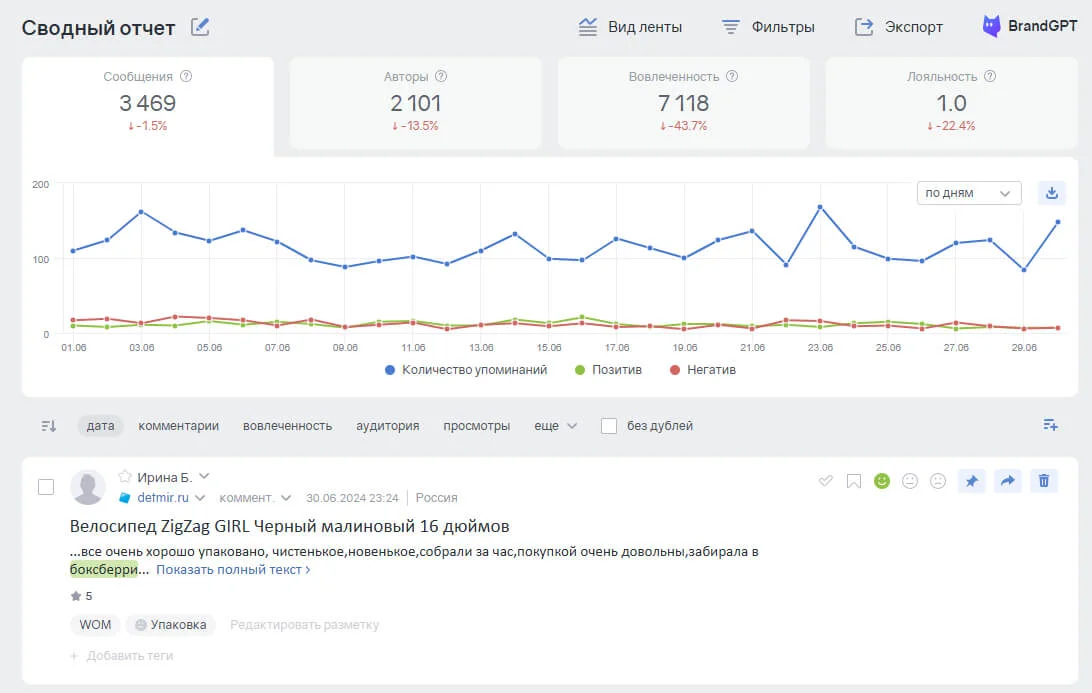Pin the message with the pin icon

click(971, 481)
